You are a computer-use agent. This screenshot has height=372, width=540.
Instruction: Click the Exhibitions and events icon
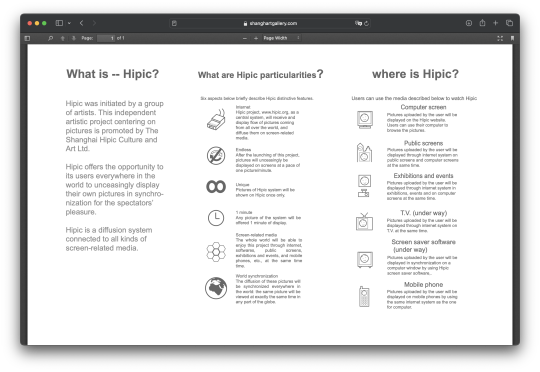(x=364, y=186)
